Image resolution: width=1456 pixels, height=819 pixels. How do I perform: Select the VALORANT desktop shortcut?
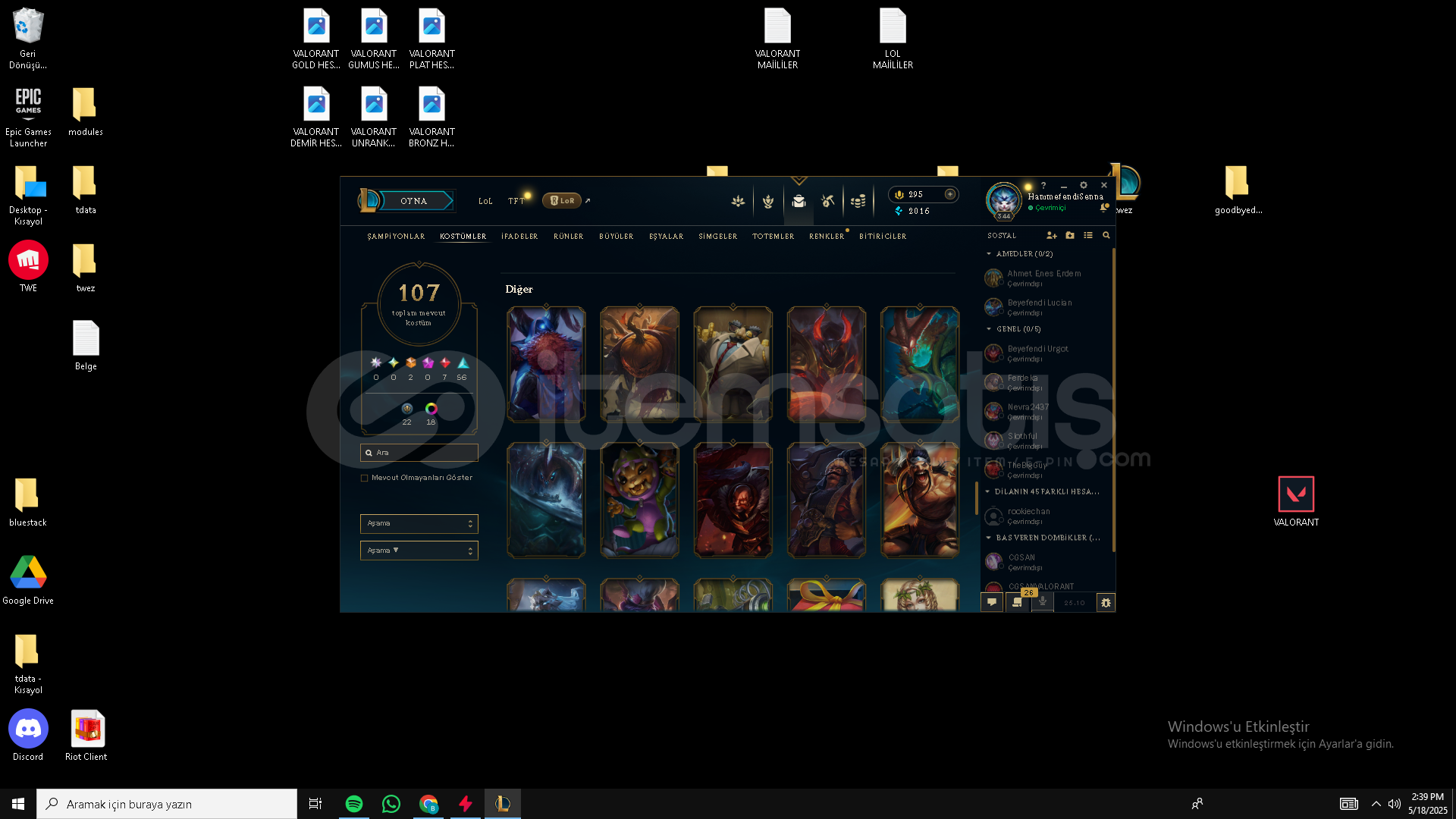[x=1296, y=501]
